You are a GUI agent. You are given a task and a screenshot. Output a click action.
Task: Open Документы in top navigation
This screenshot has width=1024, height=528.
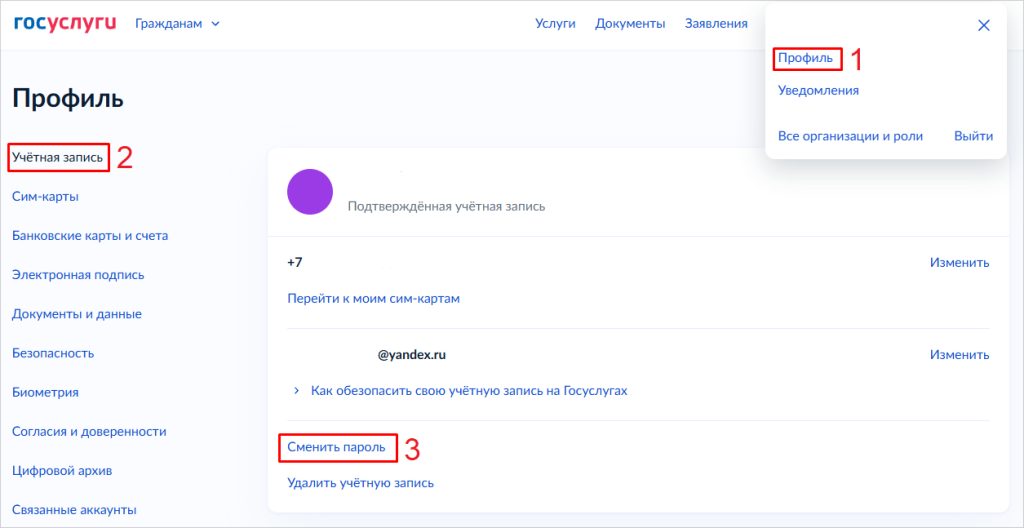630,24
